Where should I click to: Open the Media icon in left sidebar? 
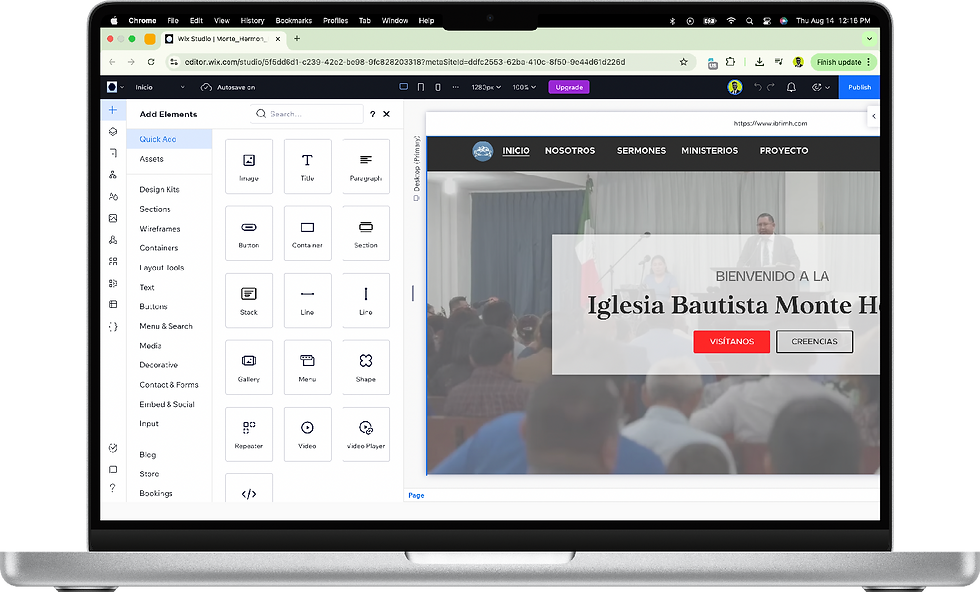(x=112, y=218)
